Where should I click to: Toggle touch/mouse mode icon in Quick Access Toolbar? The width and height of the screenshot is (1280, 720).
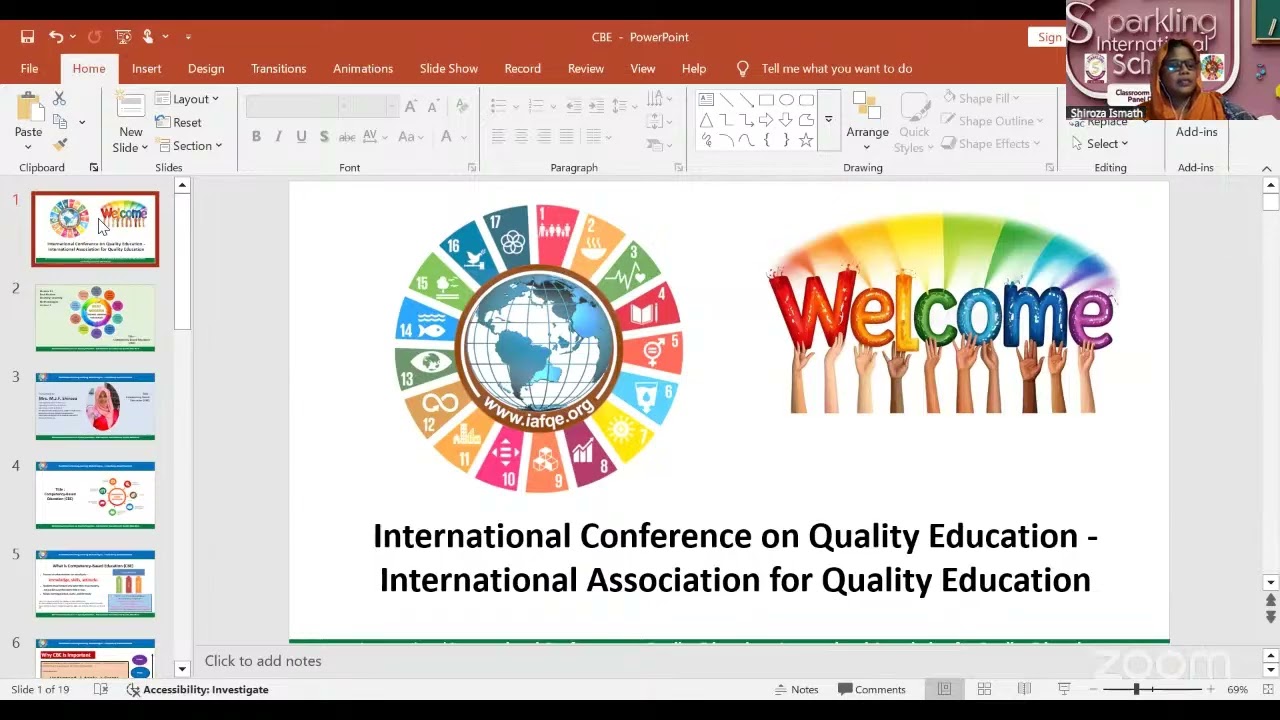point(148,37)
